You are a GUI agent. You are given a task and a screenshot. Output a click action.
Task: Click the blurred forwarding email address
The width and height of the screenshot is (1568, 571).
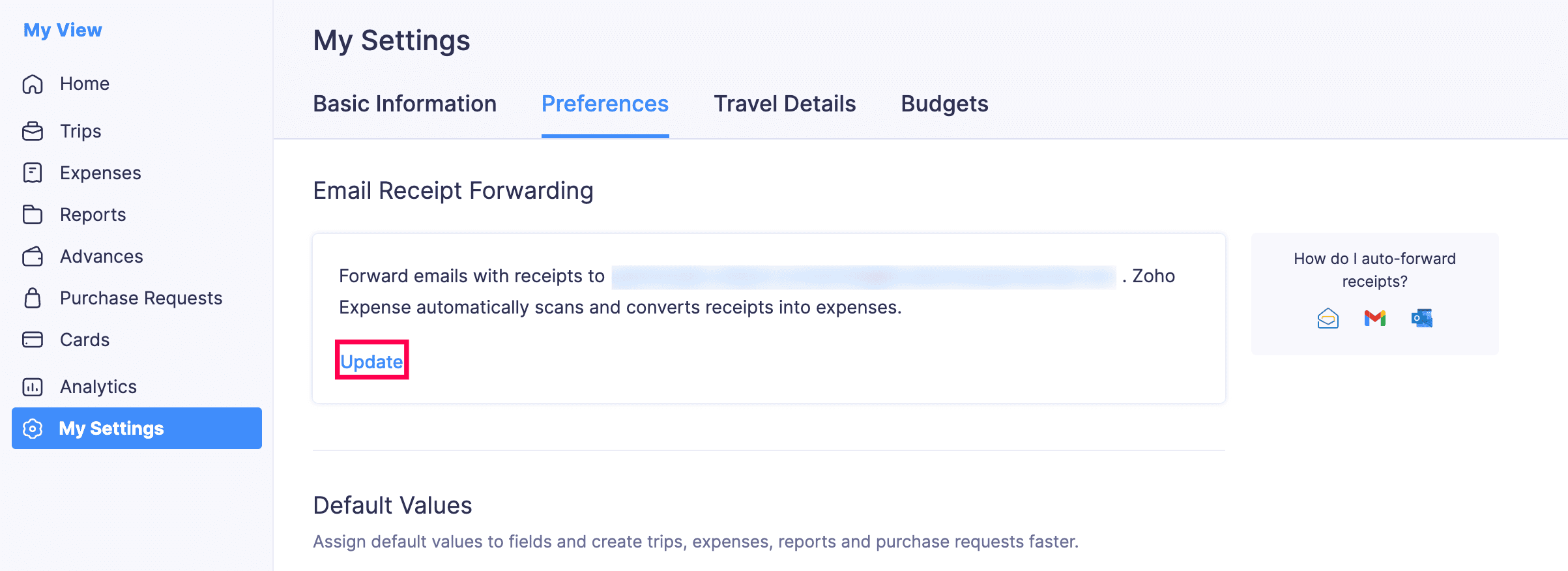pyautogui.click(x=864, y=276)
